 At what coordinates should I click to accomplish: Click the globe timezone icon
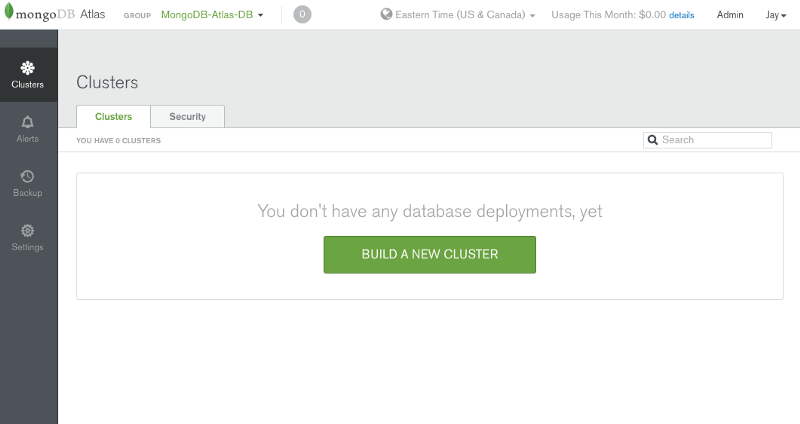(x=386, y=14)
